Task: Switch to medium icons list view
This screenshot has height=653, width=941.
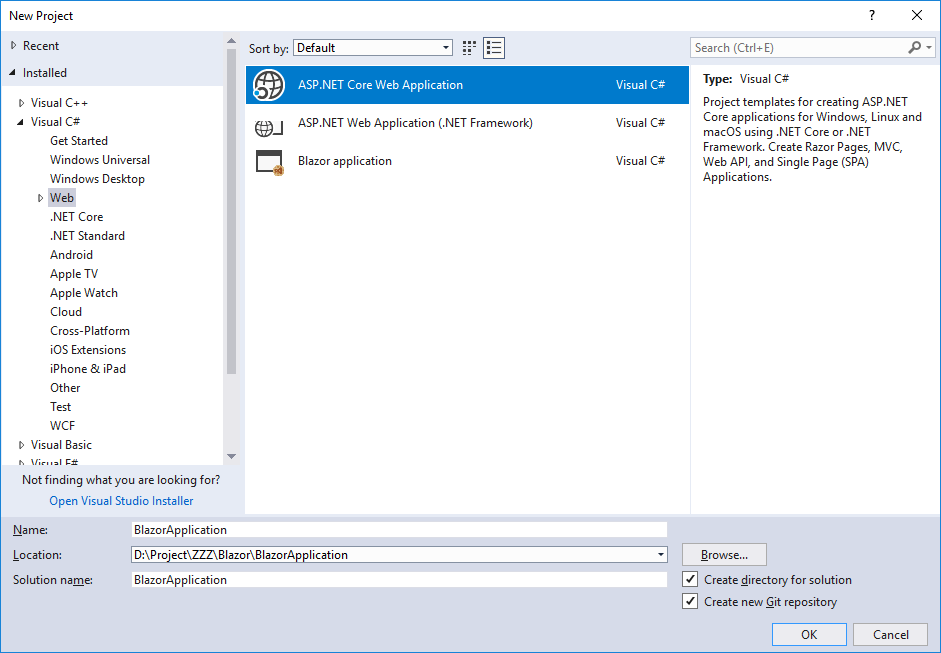Action: pyautogui.click(x=494, y=48)
